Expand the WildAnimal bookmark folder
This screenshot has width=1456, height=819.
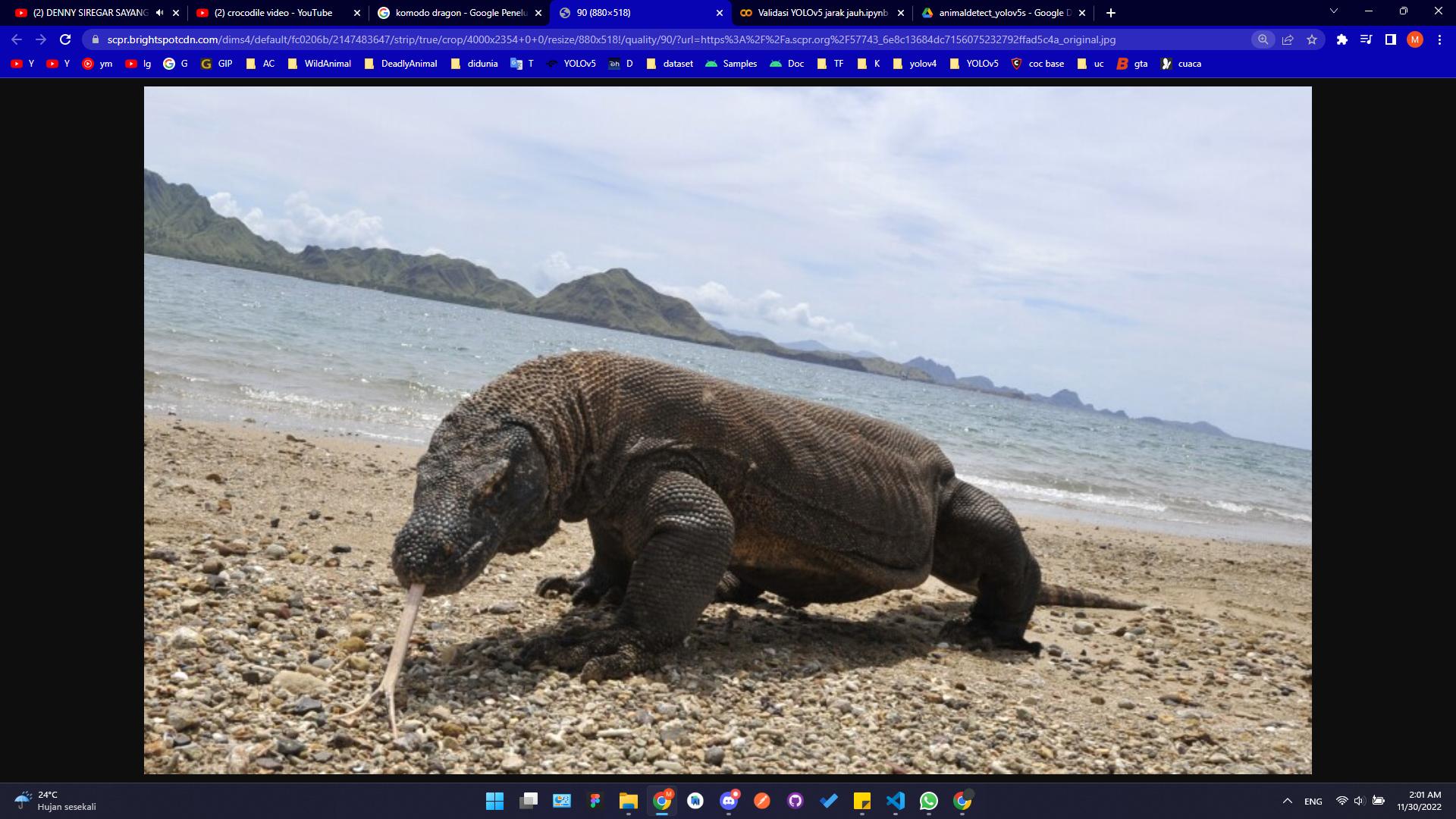pyautogui.click(x=319, y=64)
